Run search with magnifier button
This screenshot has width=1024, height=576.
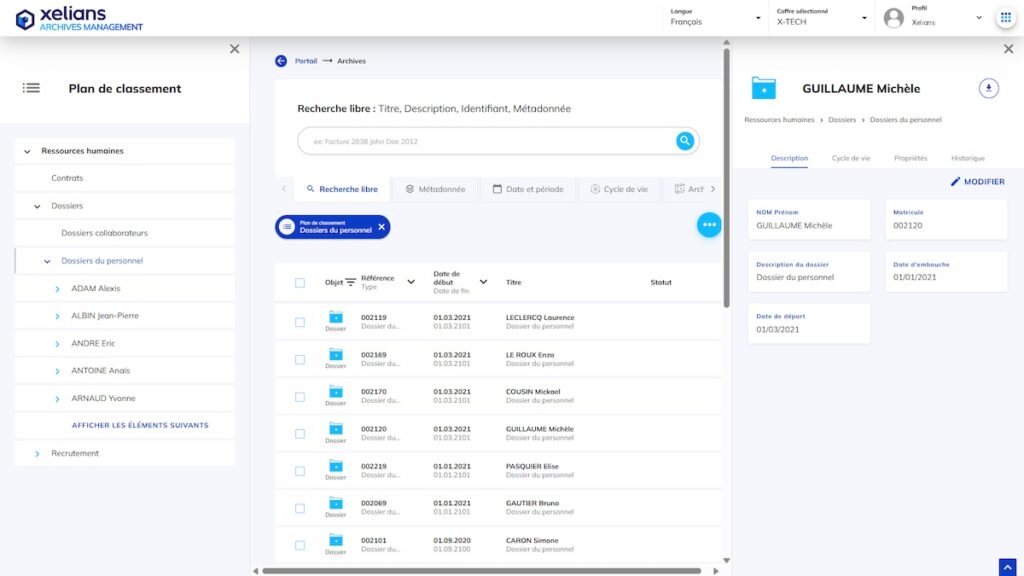684,141
